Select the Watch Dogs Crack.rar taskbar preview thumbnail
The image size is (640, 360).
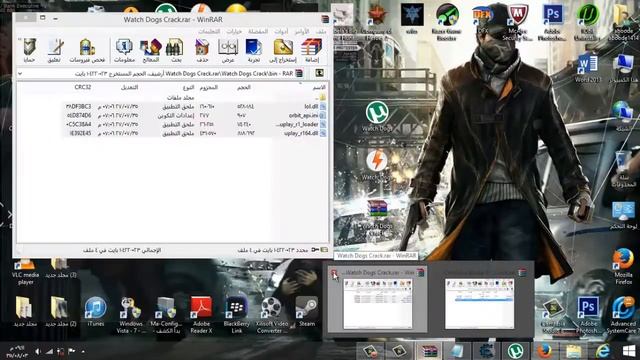click(x=377, y=300)
